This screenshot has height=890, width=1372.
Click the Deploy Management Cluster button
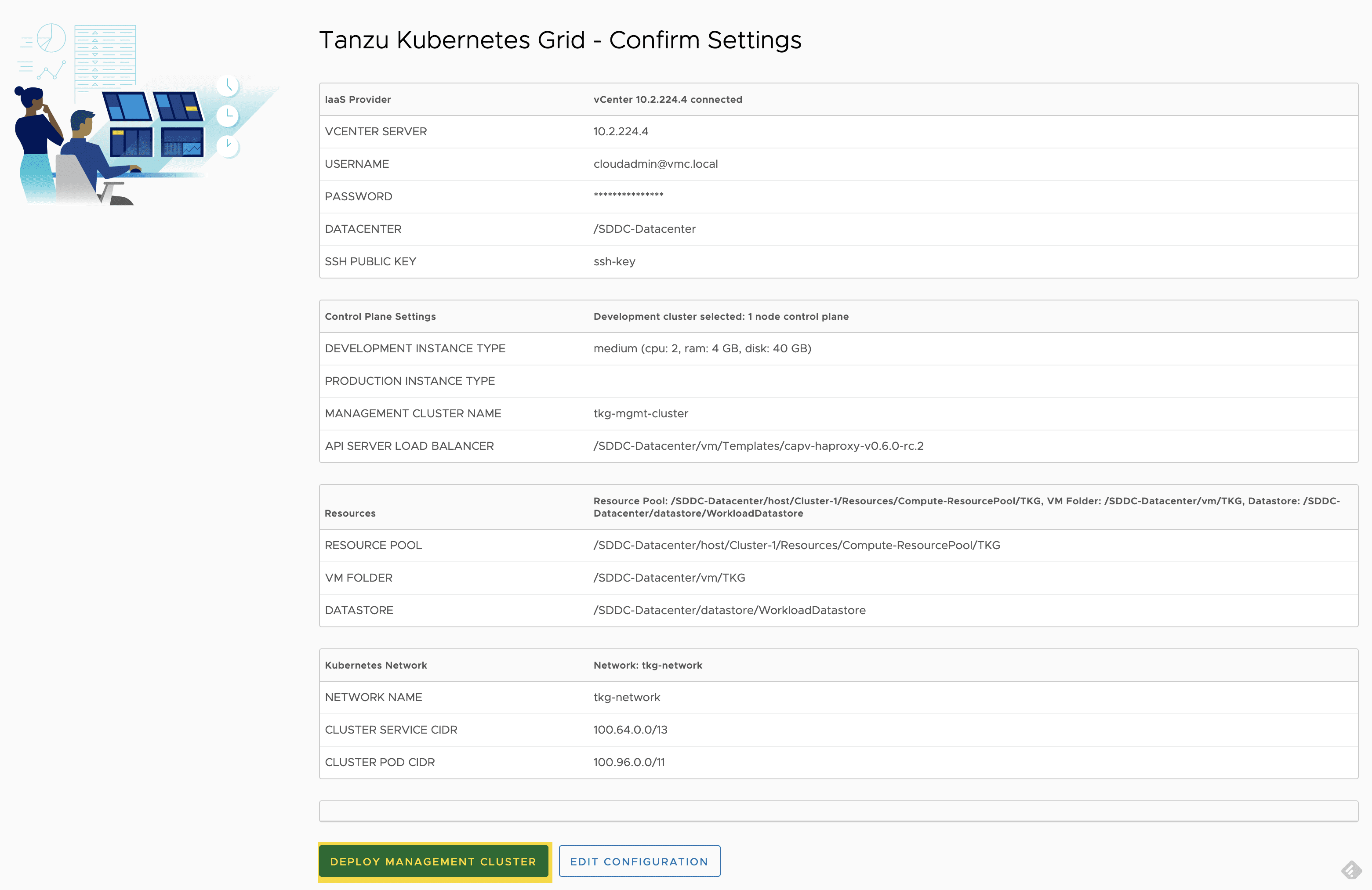click(433, 861)
